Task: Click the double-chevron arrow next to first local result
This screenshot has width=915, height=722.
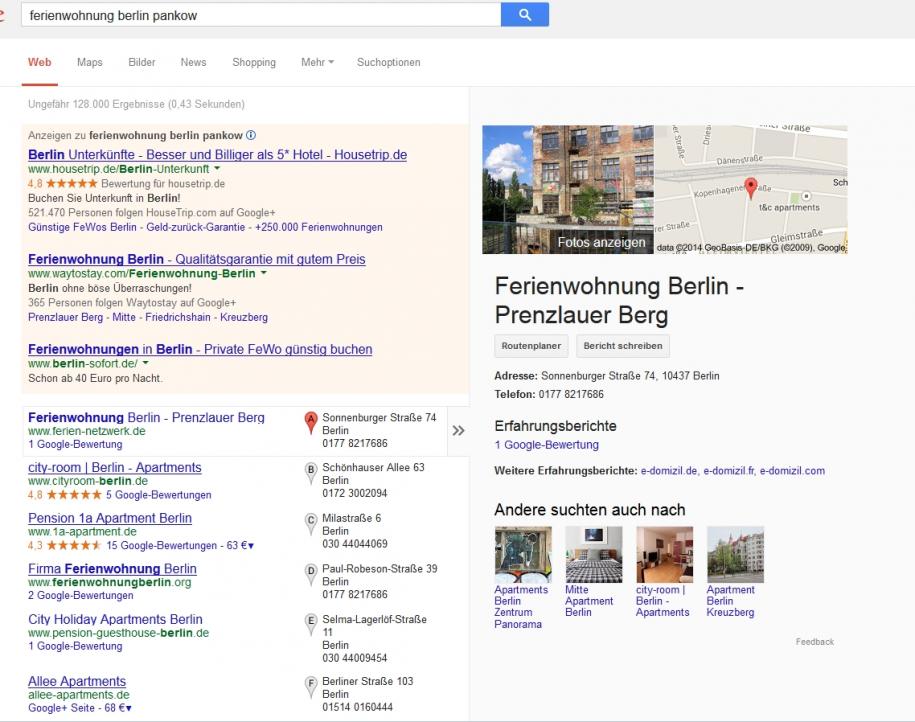Action: pyautogui.click(x=458, y=431)
